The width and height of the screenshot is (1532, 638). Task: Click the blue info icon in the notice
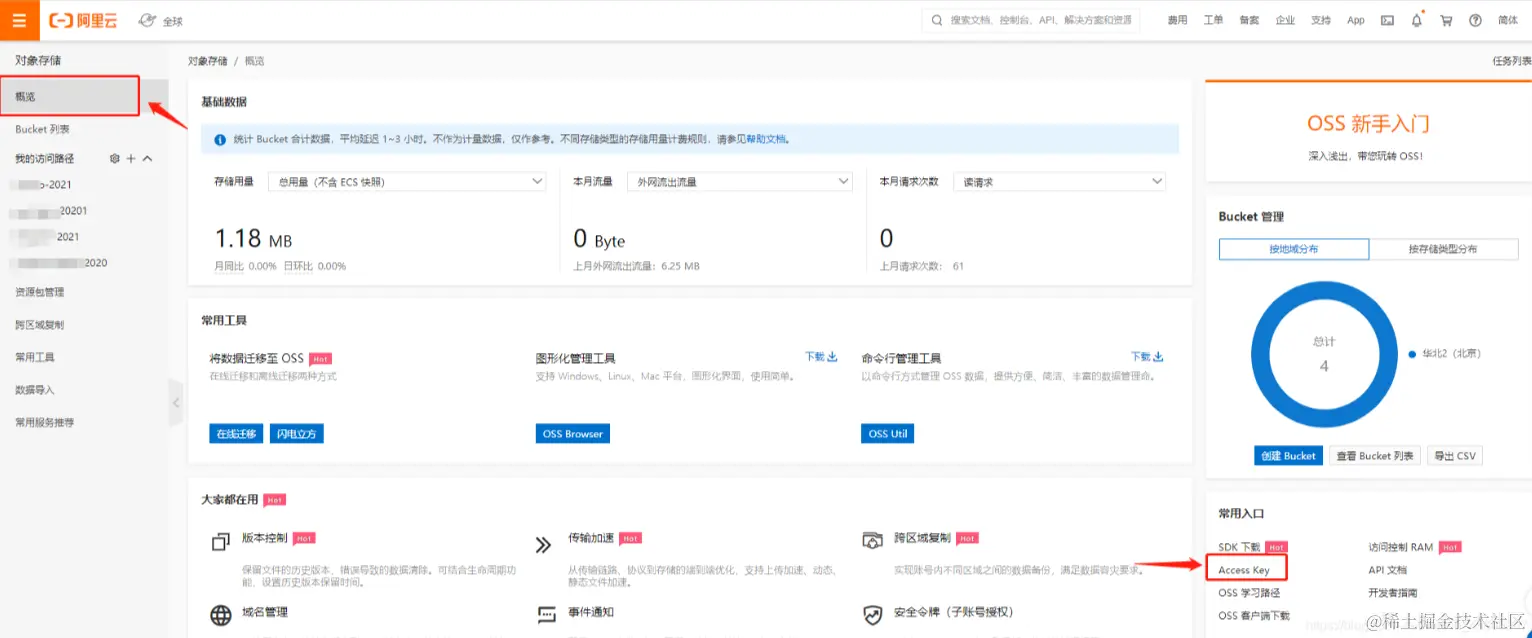(x=220, y=139)
